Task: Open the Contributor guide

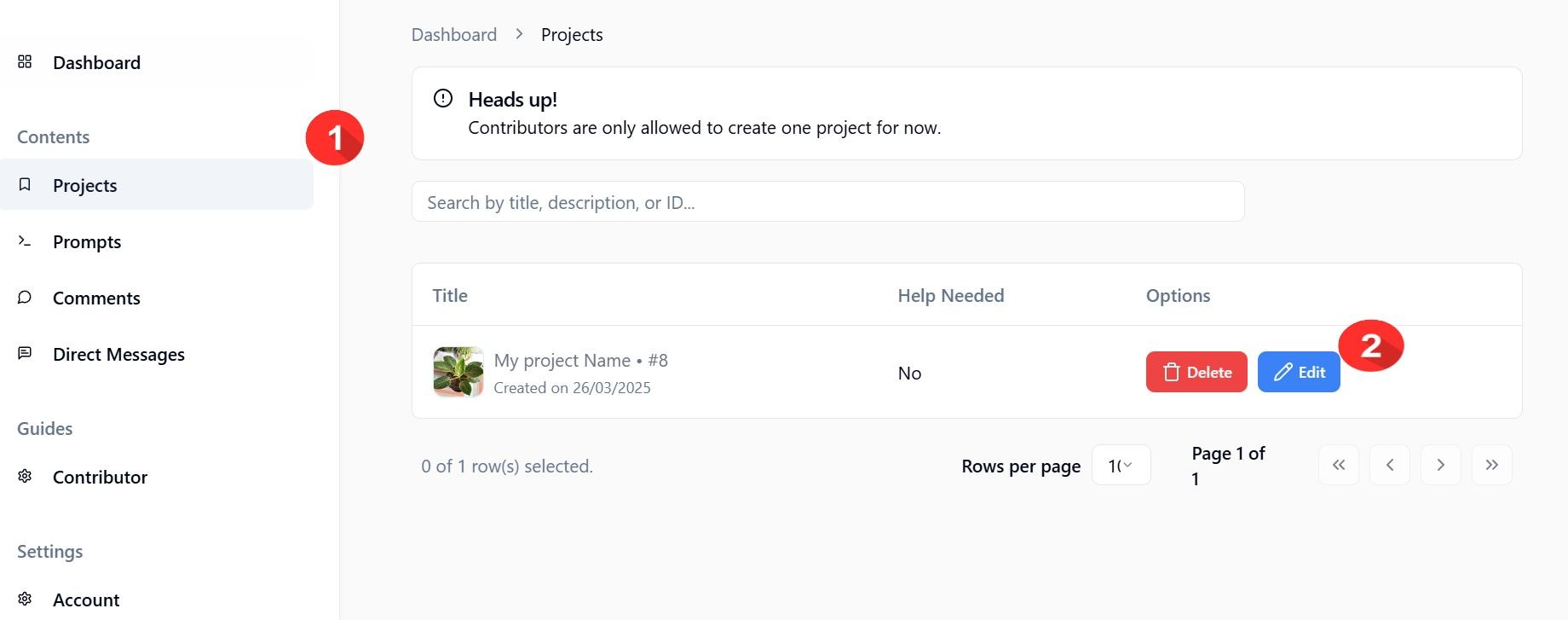Action: pyautogui.click(x=157, y=477)
